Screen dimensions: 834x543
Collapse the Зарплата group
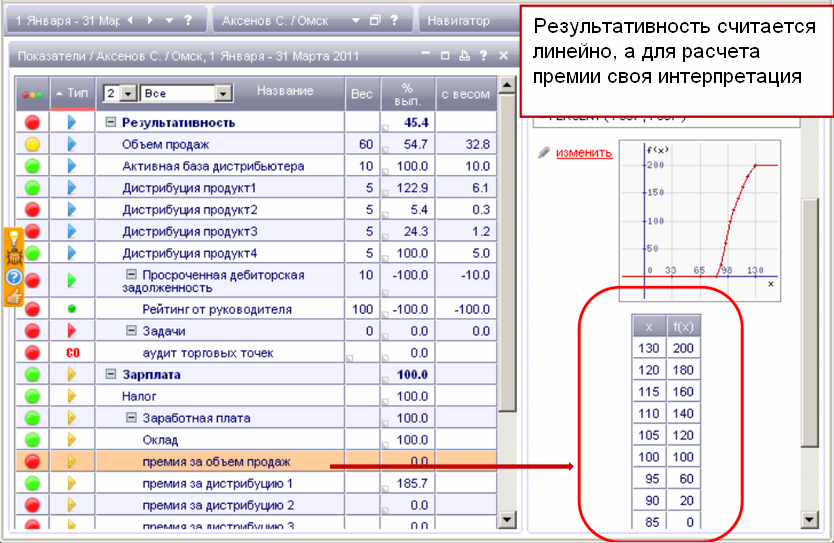click(110, 374)
